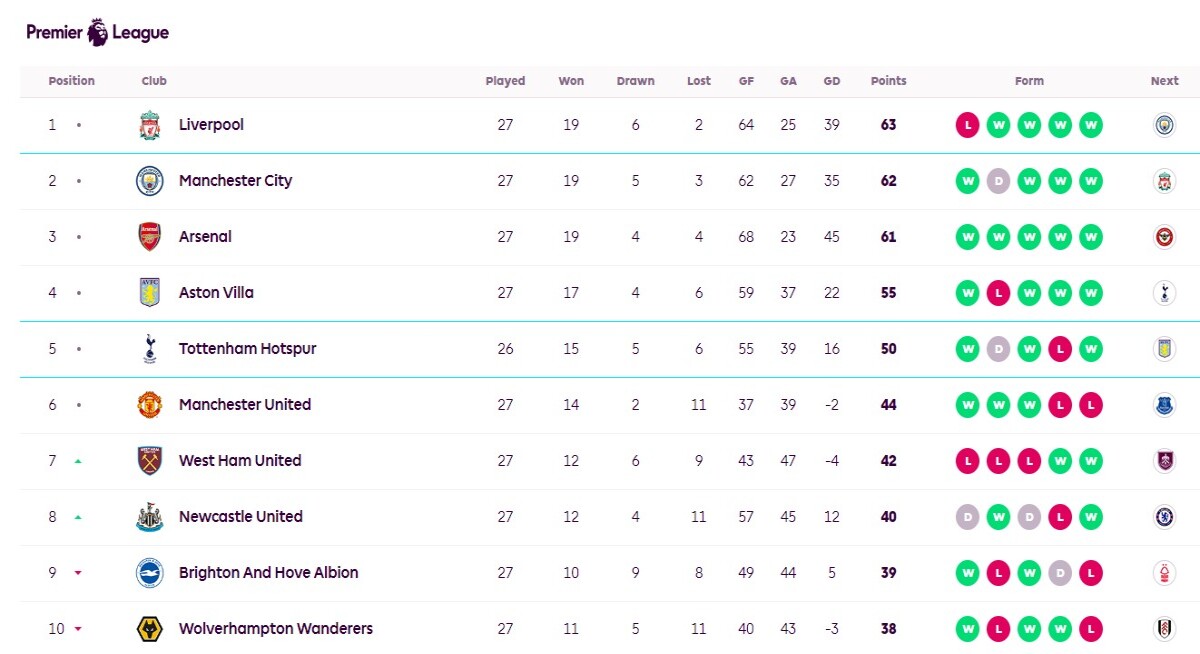Click Brighton's downward movement arrow
The image size is (1200, 654).
(x=78, y=573)
